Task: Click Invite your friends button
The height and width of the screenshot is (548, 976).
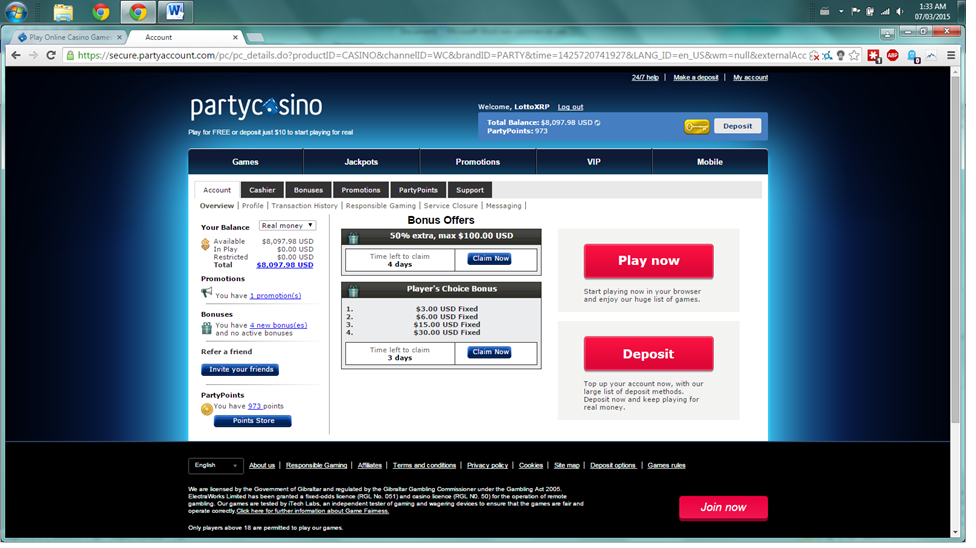Action: (240, 370)
